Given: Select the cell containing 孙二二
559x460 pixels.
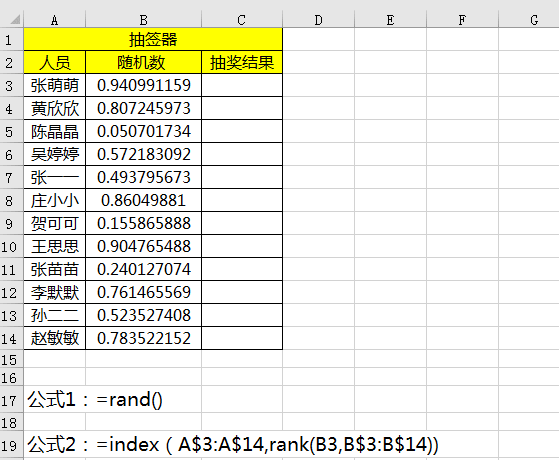Looking at the screenshot, I should [55, 315].
